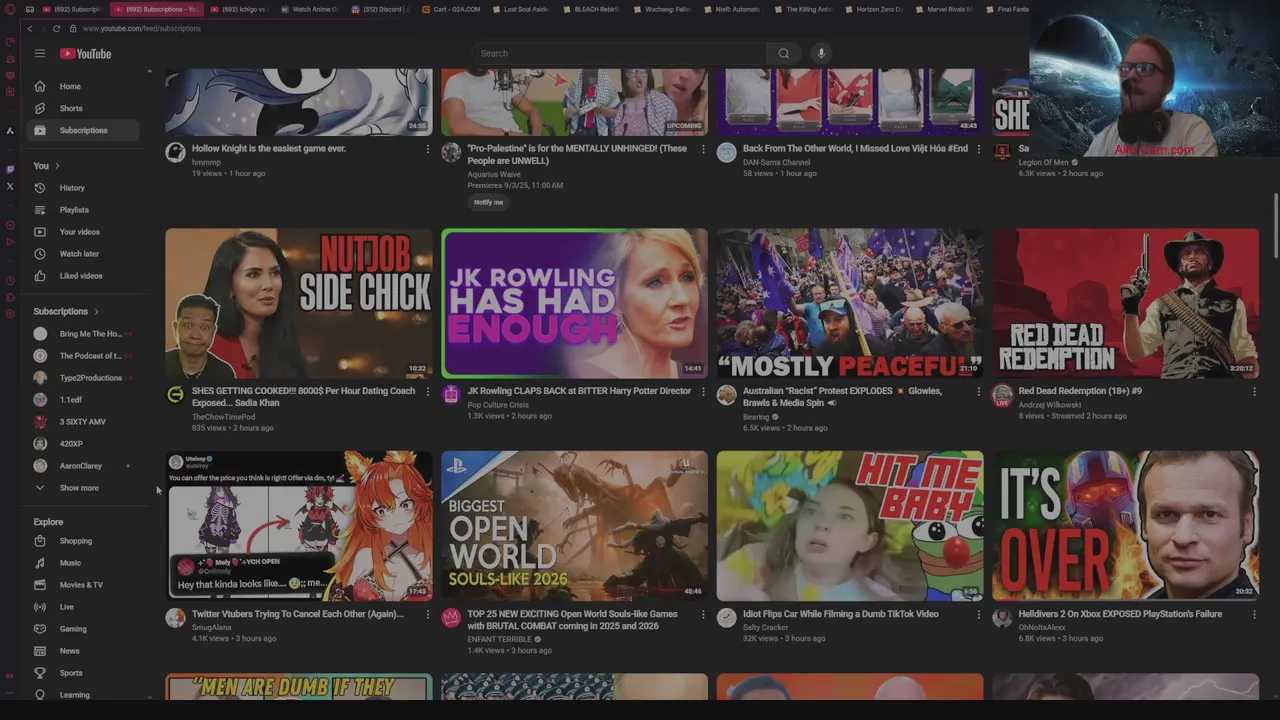The width and height of the screenshot is (1280, 720).
Task: Start voice search with microphone icon
Action: 821,53
